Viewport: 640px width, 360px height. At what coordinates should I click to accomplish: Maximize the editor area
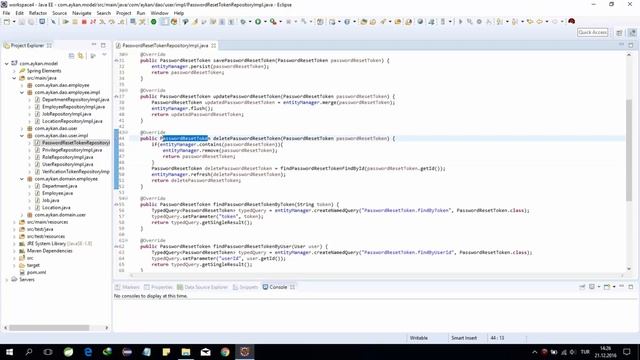[631, 45]
